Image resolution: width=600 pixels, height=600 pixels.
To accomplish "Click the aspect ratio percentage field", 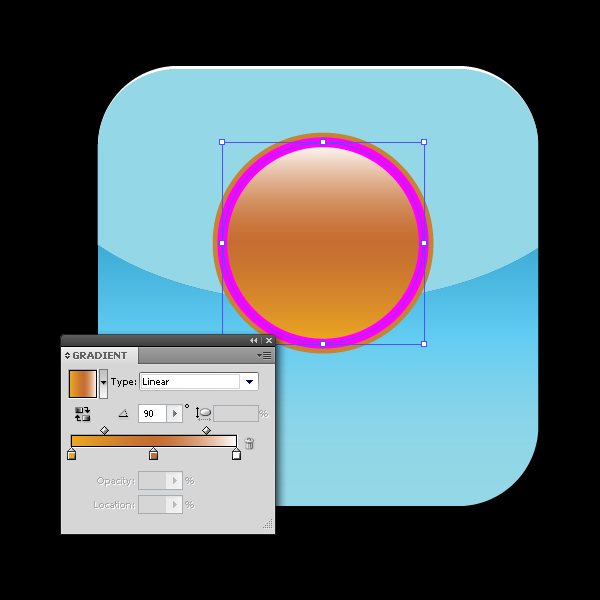I will pos(236,414).
